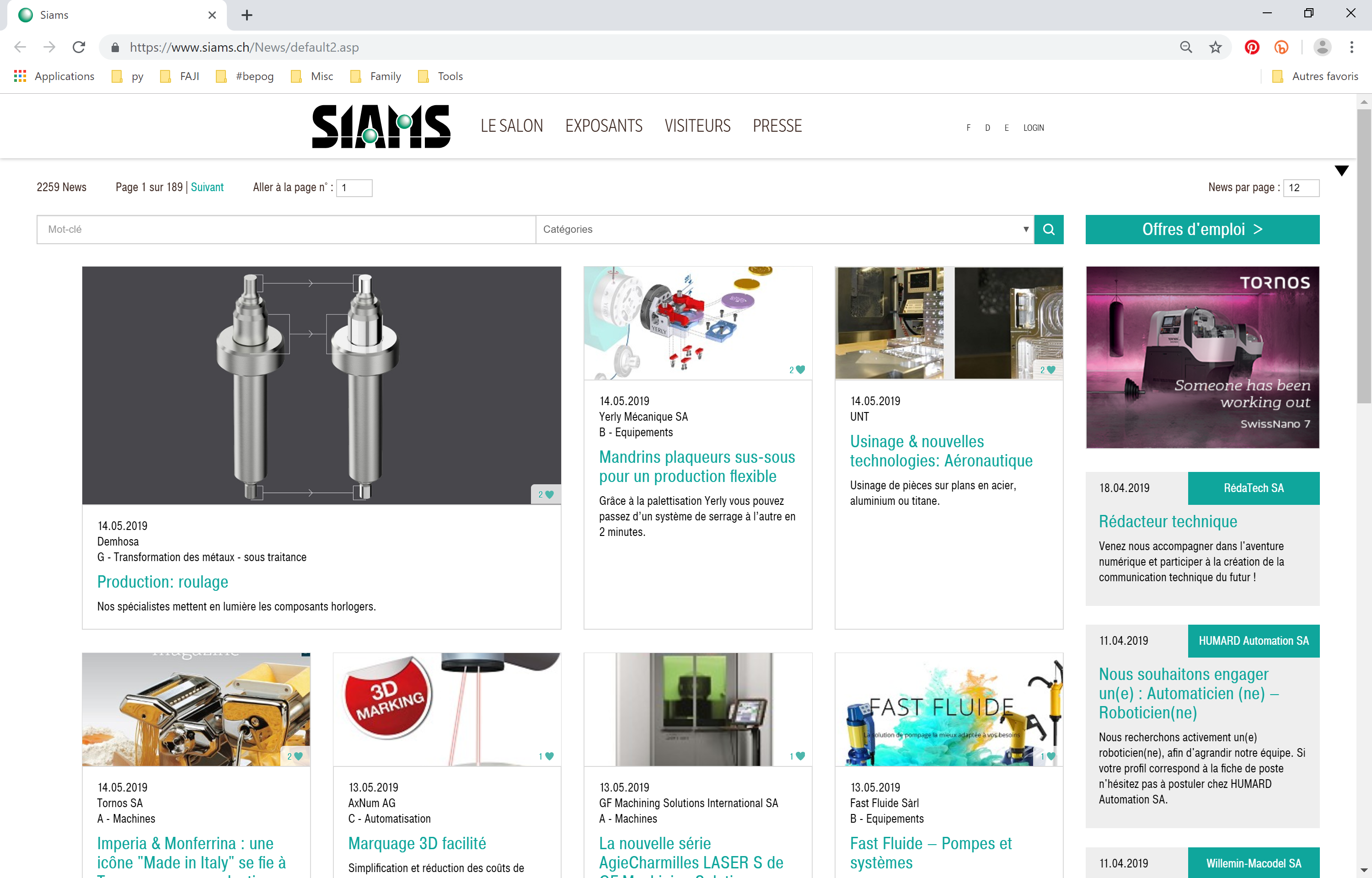Switch language to E (English)
This screenshot has width=1372, height=878.
1007,128
